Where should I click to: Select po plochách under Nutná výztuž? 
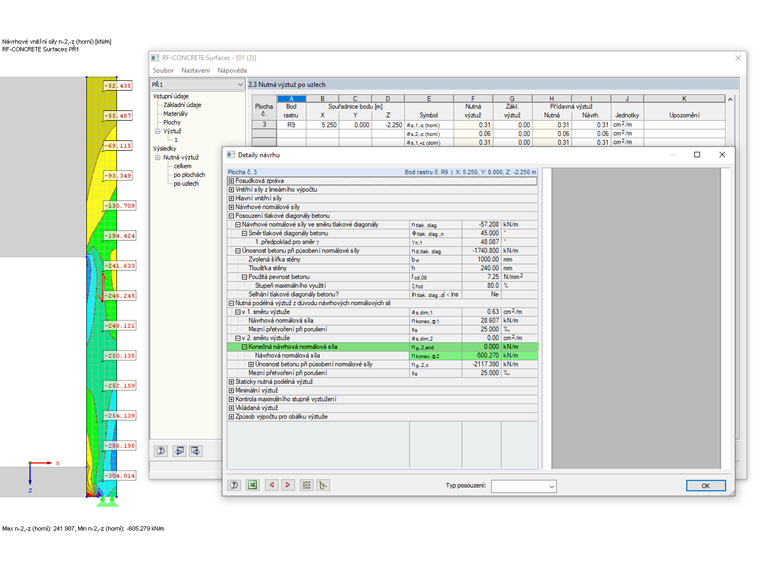(x=189, y=174)
